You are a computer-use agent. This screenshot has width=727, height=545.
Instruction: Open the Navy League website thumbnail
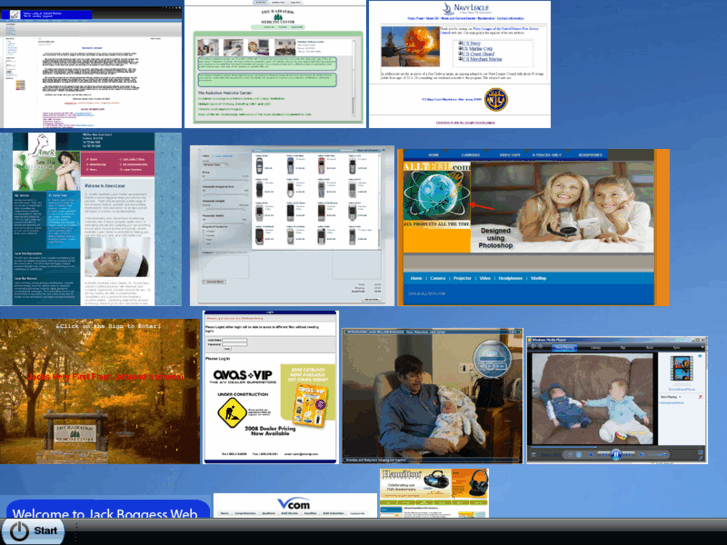click(459, 64)
